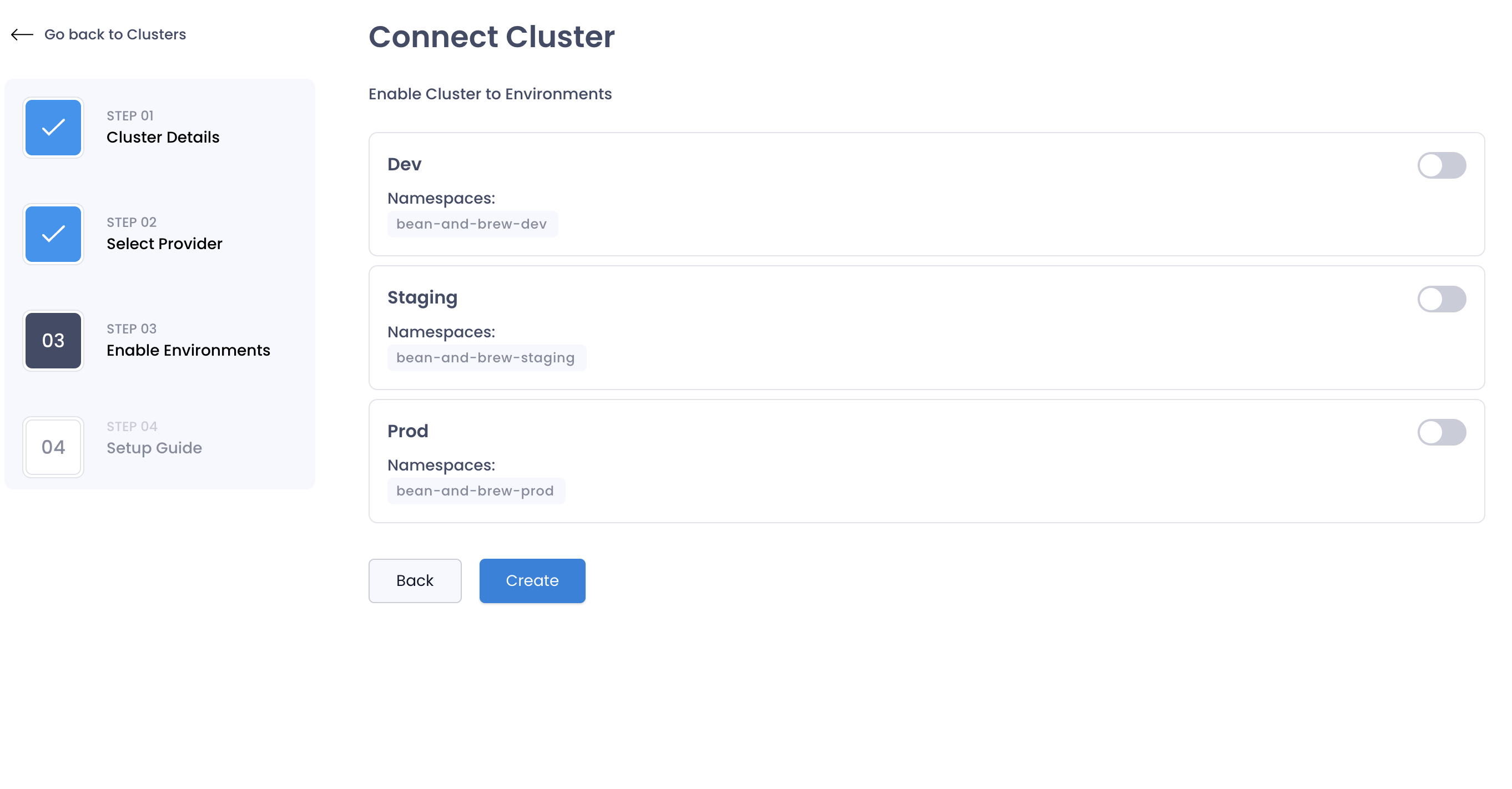Click the bean-and-brew-staging namespace tag
The width and height of the screenshot is (1512, 789).
(487, 358)
